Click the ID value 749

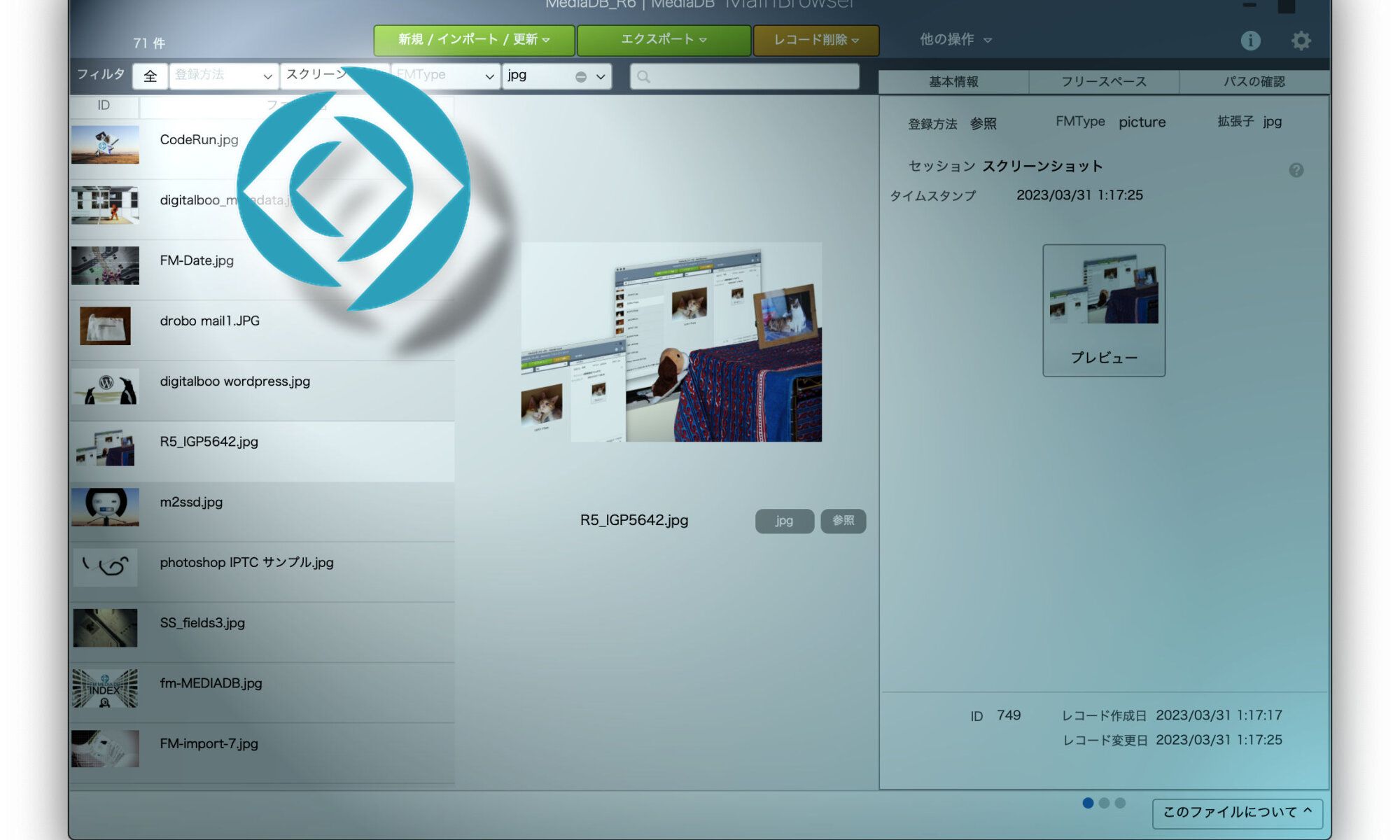coord(1009,715)
